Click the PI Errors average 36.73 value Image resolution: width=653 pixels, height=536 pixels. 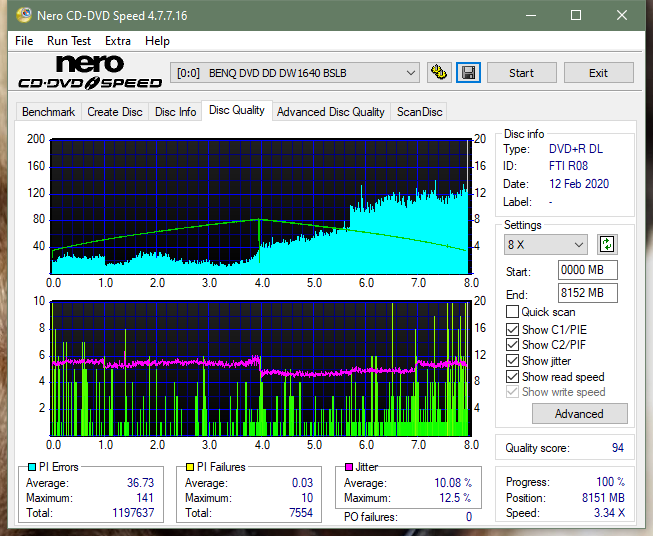tap(140, 483)
